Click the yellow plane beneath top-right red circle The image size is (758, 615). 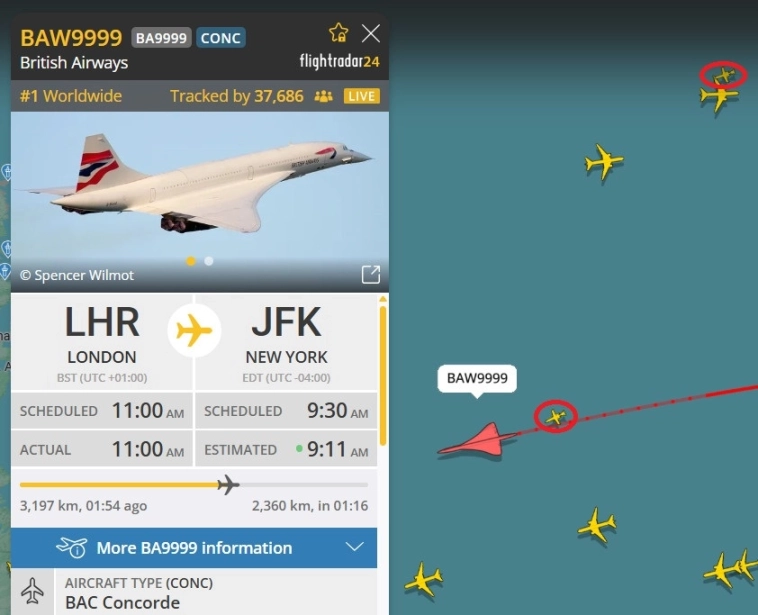pyautogui.click(x=719, y=98)
